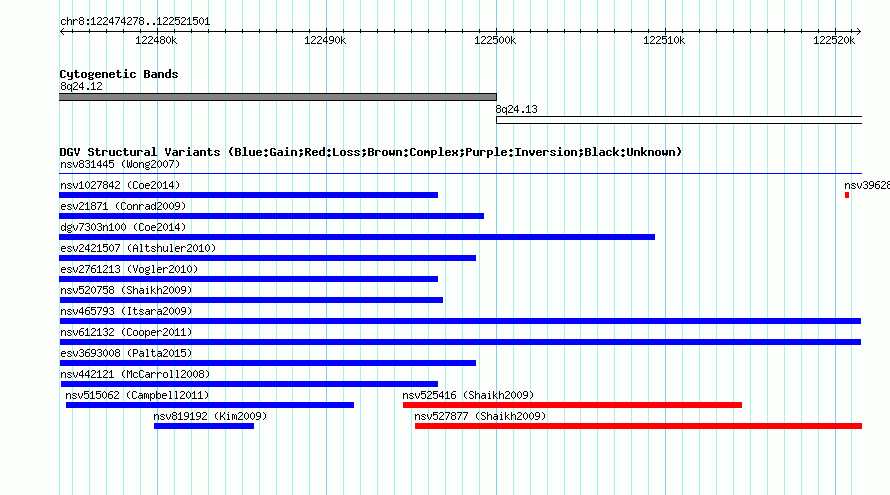
Task: Click the 8q24.12 band label
Action: click(x=81, y=87)
